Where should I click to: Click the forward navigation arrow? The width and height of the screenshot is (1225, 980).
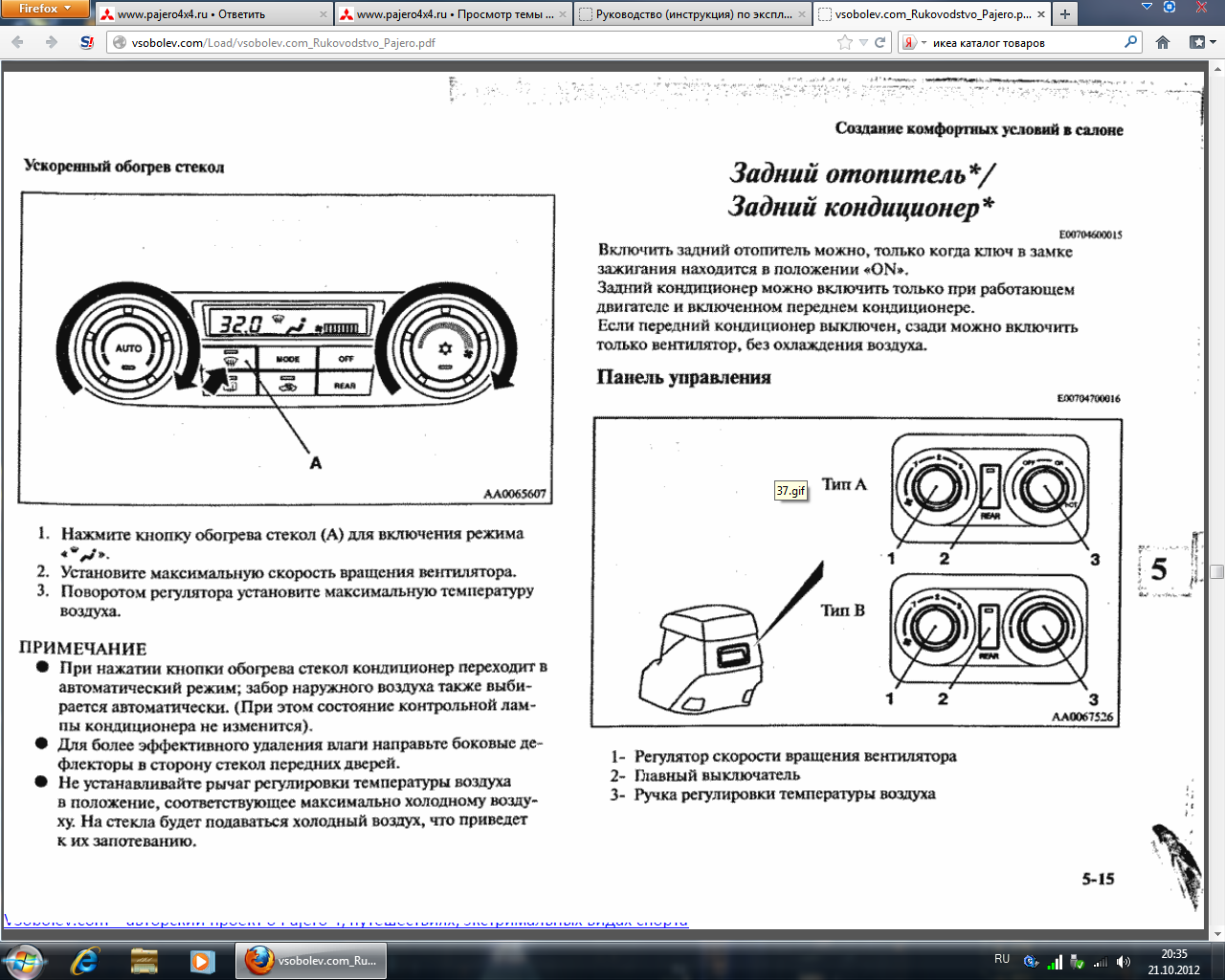pyautogui.click(x=51, y=42)
